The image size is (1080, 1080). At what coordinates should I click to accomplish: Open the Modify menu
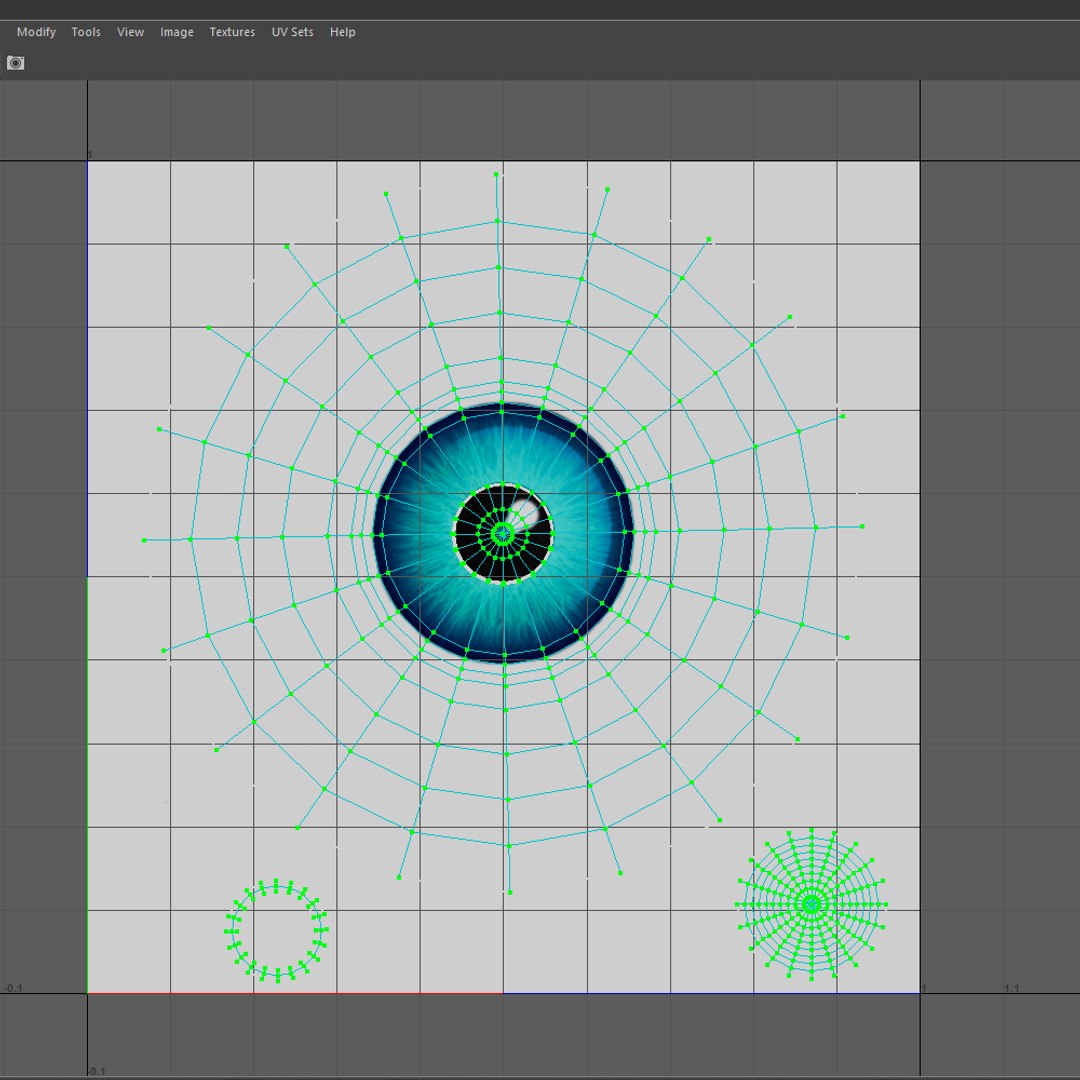[x=37, y=32]
